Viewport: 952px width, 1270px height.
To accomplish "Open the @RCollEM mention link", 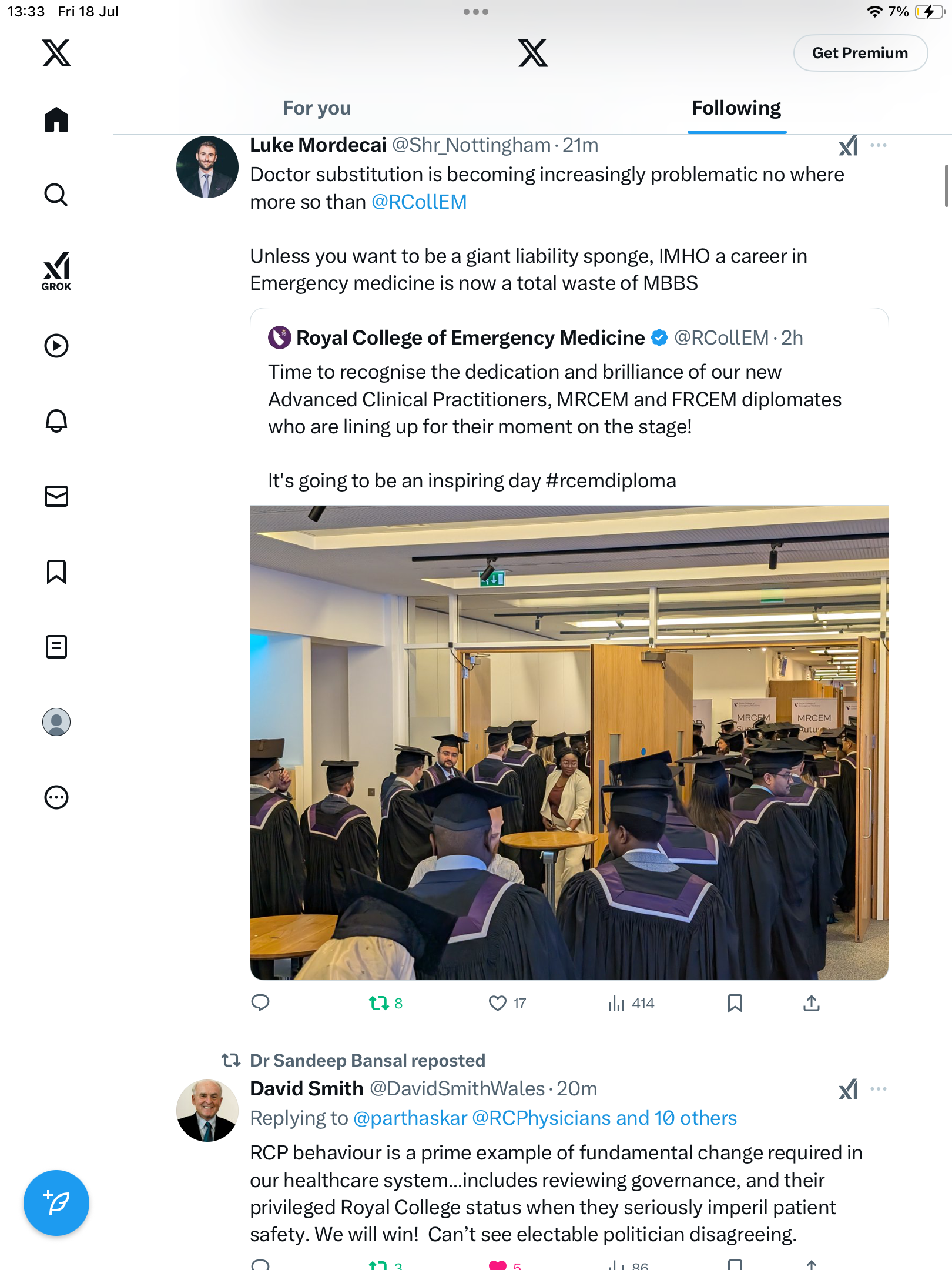I will click(419, 202).
